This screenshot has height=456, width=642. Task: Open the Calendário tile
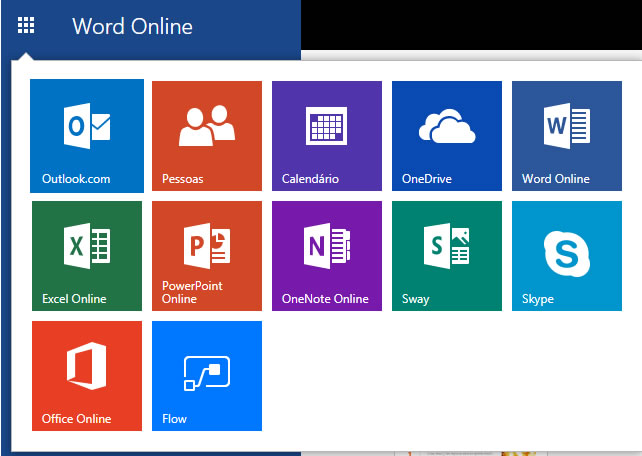327,136
